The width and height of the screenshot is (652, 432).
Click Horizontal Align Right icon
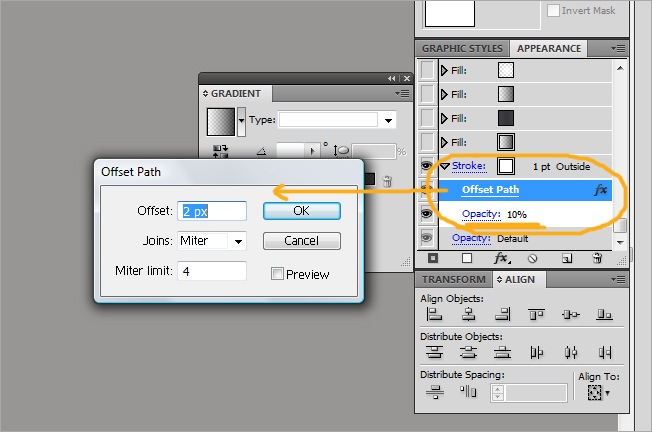[502, 314]
